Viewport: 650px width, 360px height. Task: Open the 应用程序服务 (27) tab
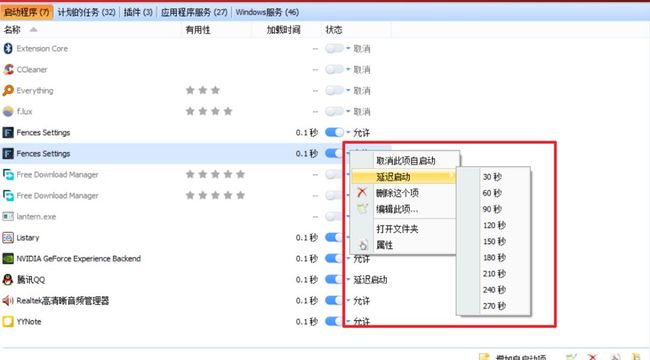pyautogui.click(x=194, y=12)
